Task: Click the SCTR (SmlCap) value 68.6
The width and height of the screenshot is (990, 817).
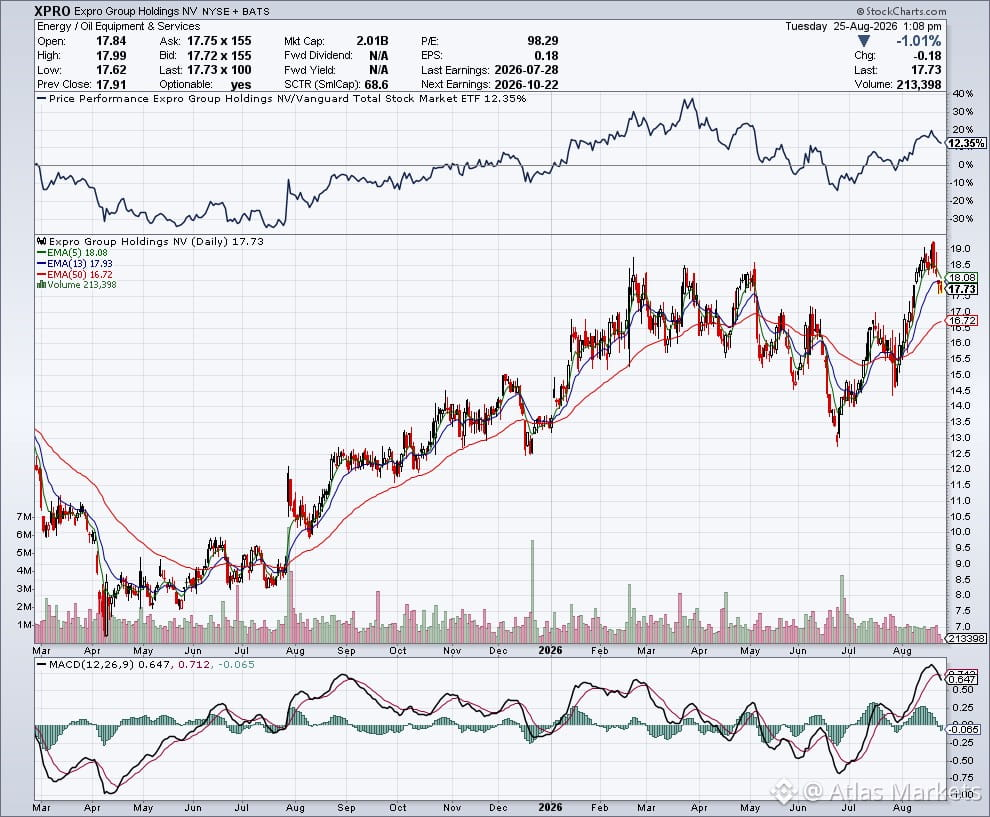Action: [x=376, y=85]
